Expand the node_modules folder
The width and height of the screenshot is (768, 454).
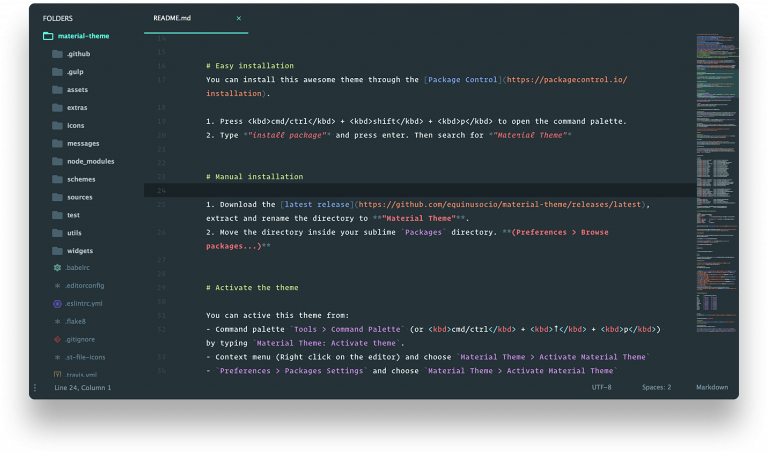57,161
